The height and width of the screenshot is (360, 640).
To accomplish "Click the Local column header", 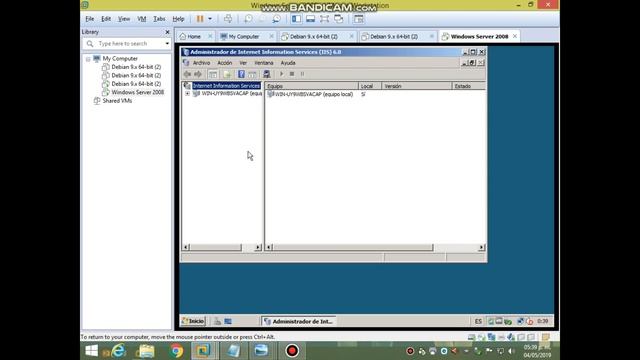I will click(x=370, y=86).
